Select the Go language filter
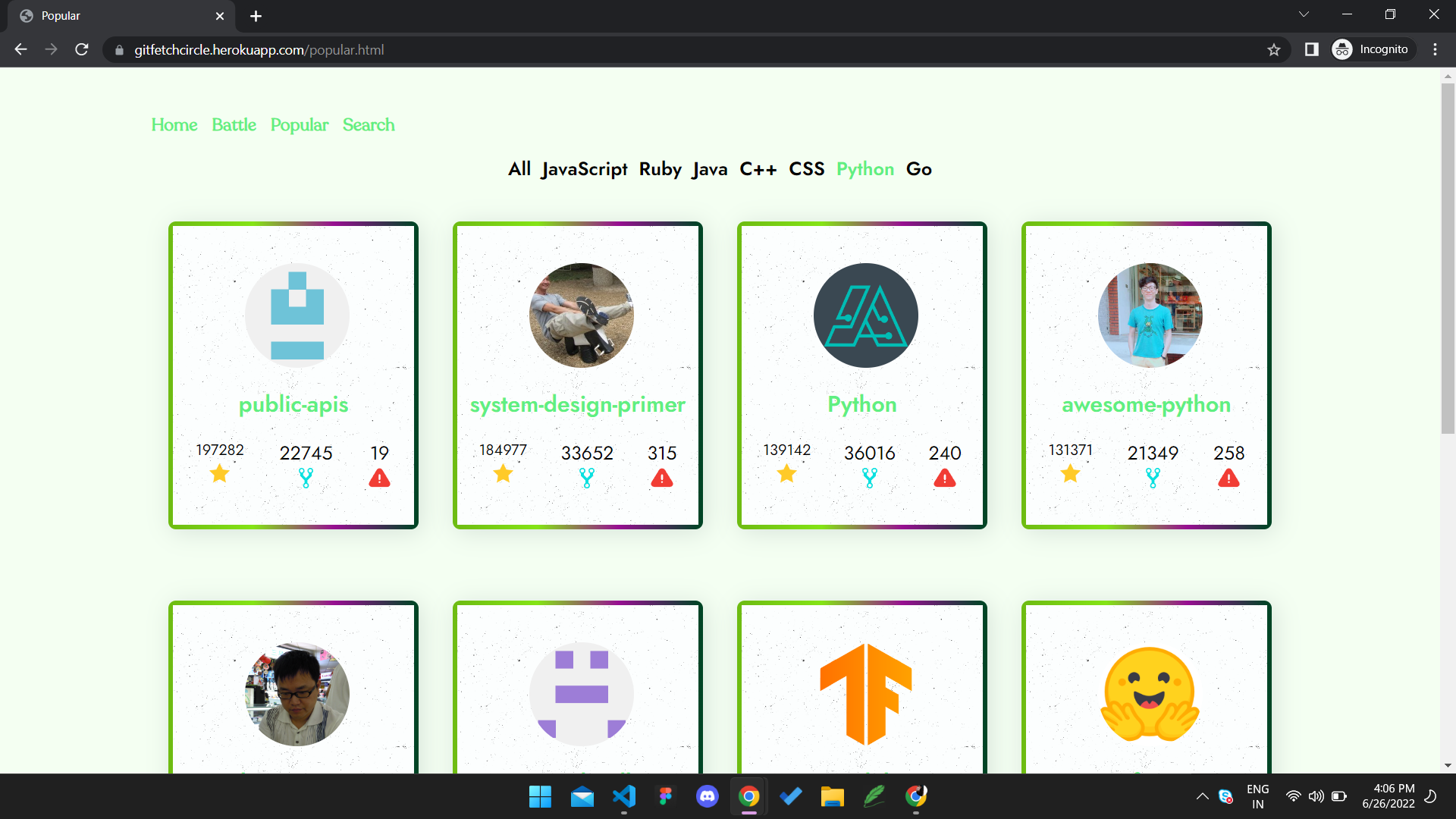The image size is (1456, 819). click(918, 169)
